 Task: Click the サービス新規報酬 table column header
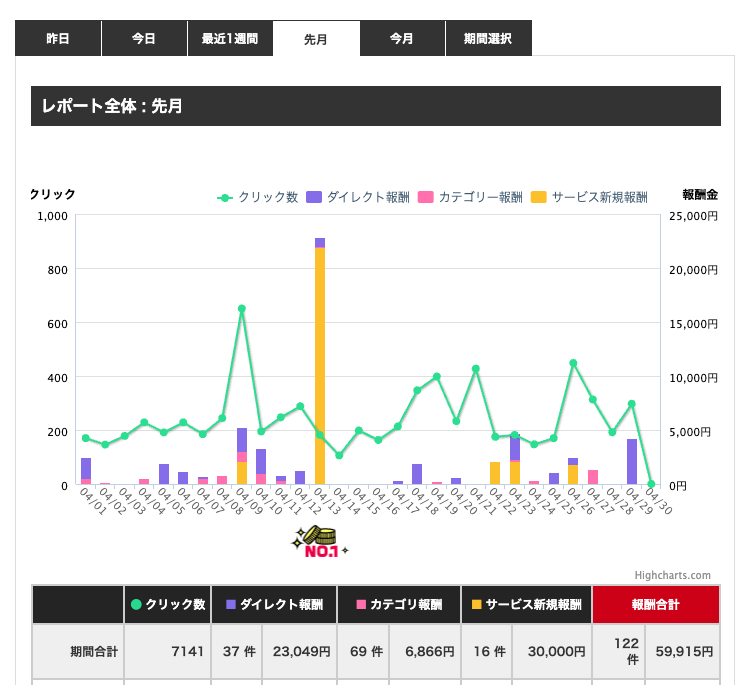click(526, 604)
